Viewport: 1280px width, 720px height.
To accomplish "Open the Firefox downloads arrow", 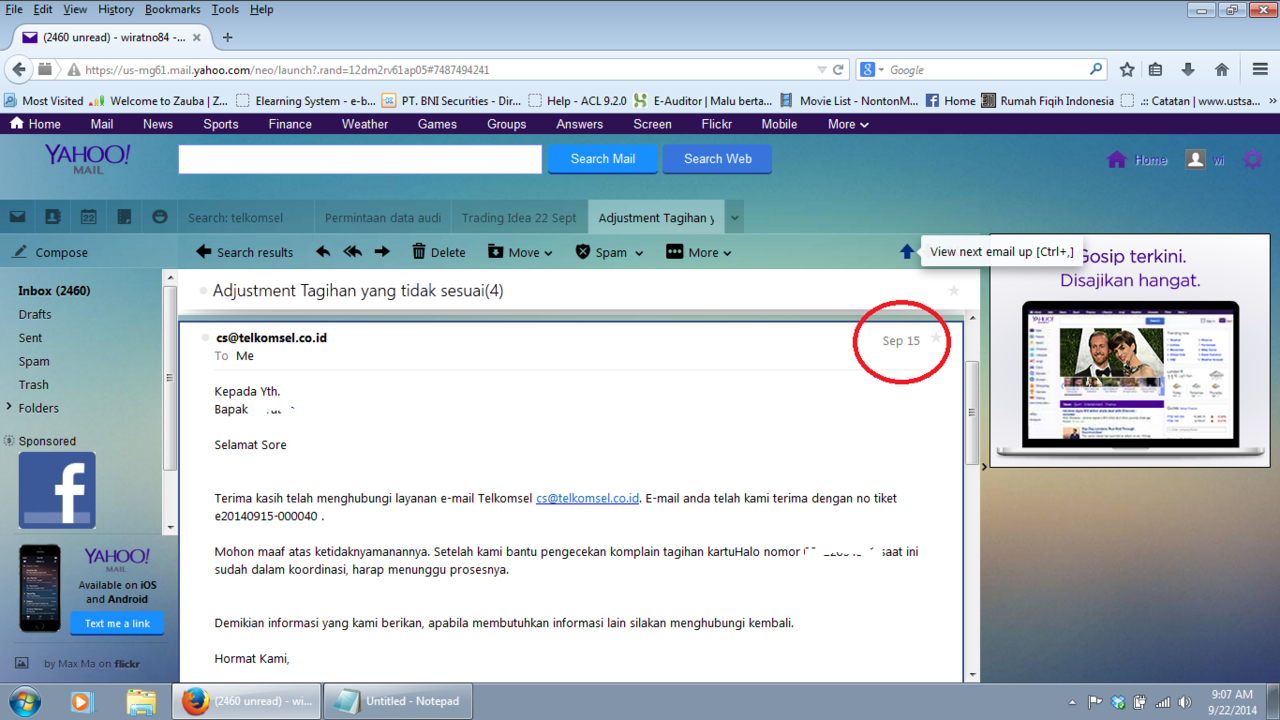I will (x=1188, y=70).
